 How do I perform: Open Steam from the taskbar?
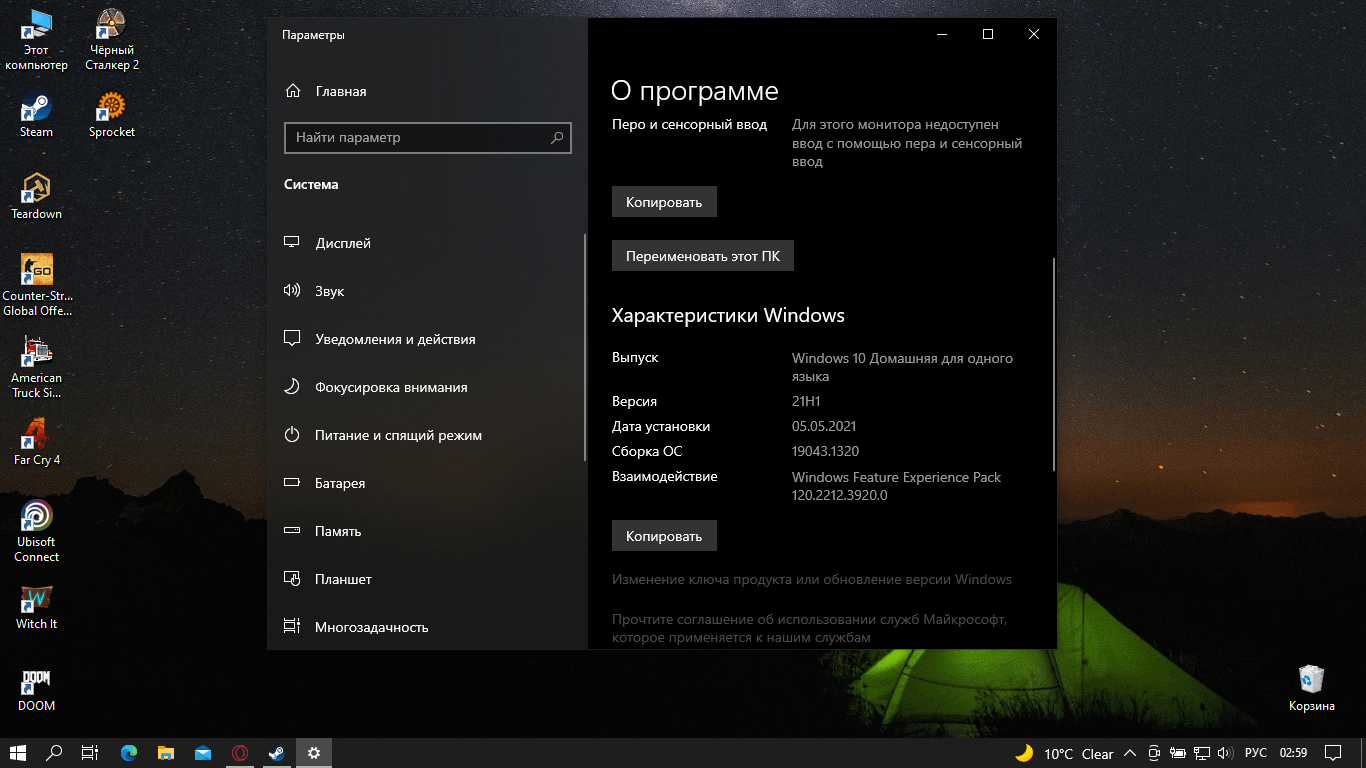click(277, 752)
